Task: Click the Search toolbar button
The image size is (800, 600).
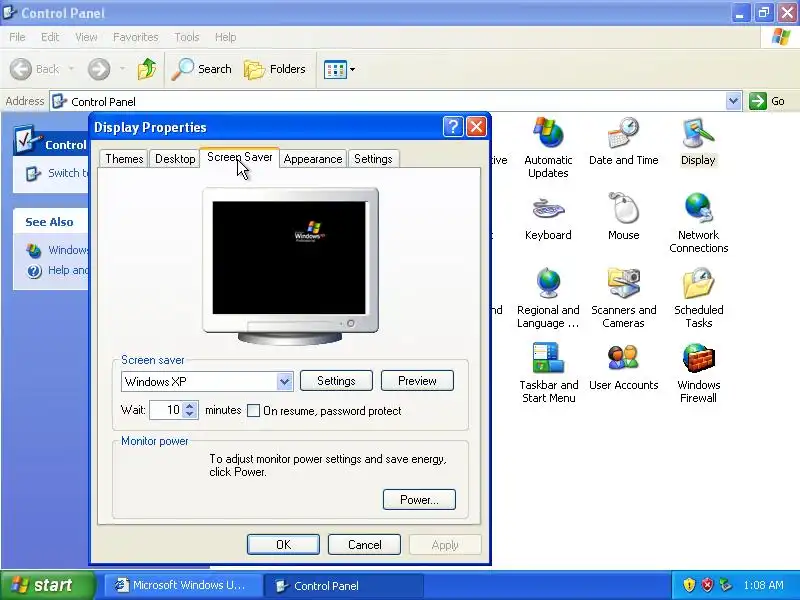Action: coord(202,69)
